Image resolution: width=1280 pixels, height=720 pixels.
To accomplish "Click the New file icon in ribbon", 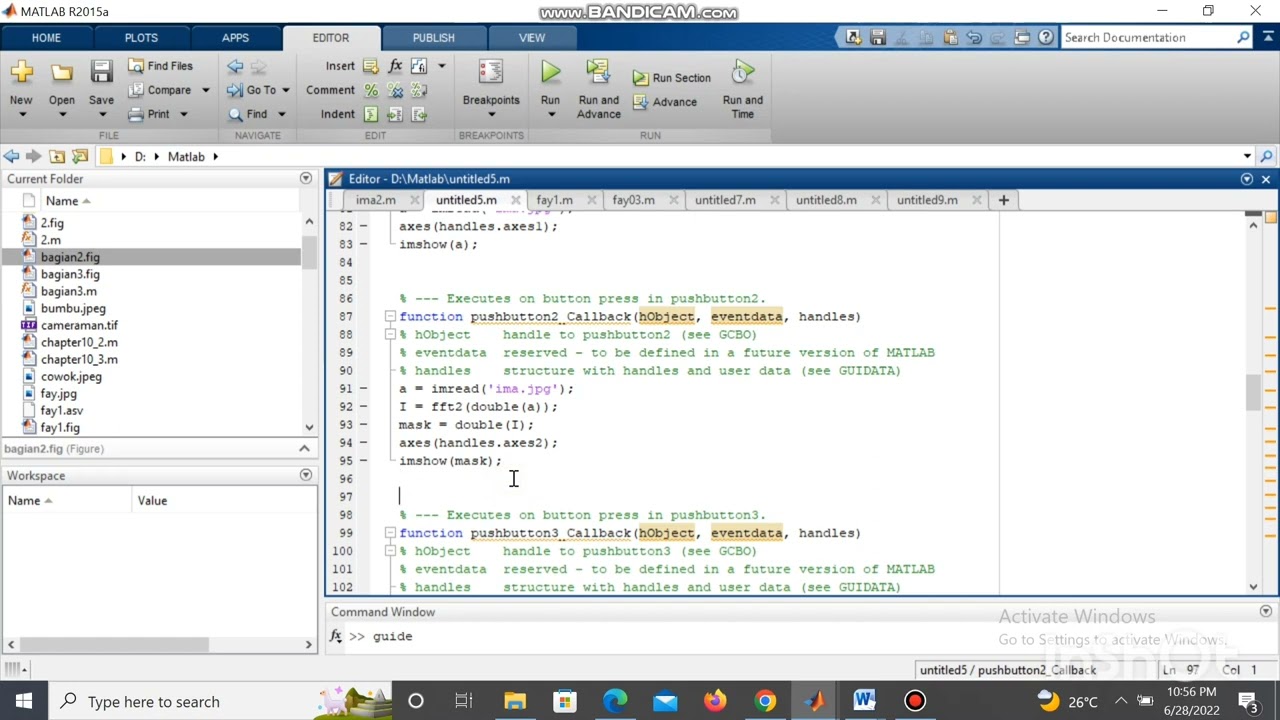I will pos(21,72).
